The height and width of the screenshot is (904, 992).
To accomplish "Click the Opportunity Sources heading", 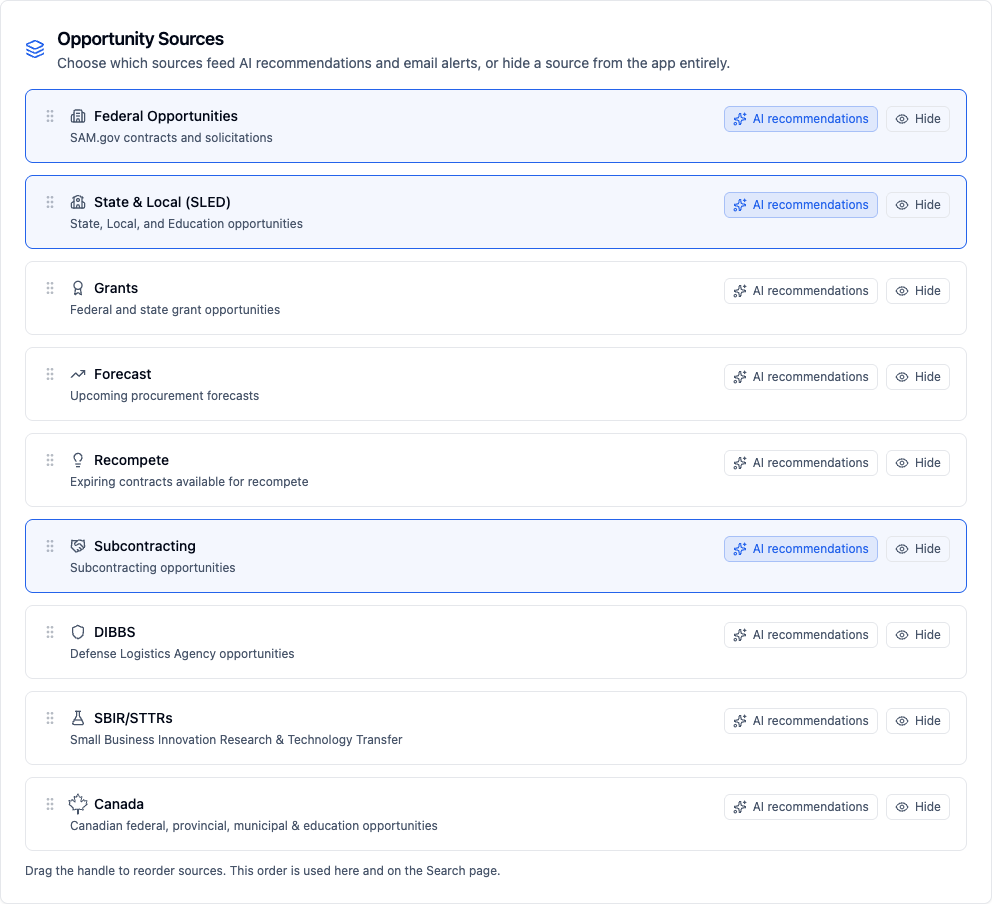I will (x=140, y=39).
